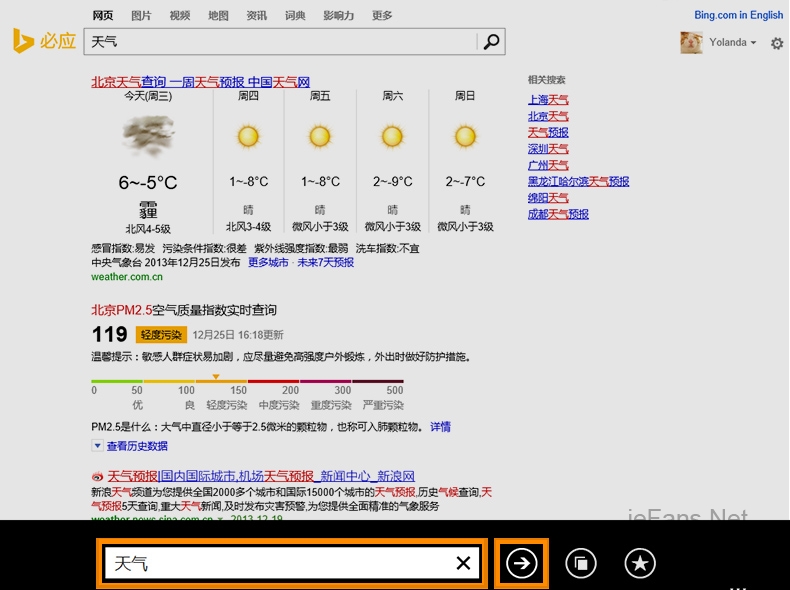Screen dimensions: 790x590
Task: Open the 地图 tab
Action: click(x=218, y=16)
